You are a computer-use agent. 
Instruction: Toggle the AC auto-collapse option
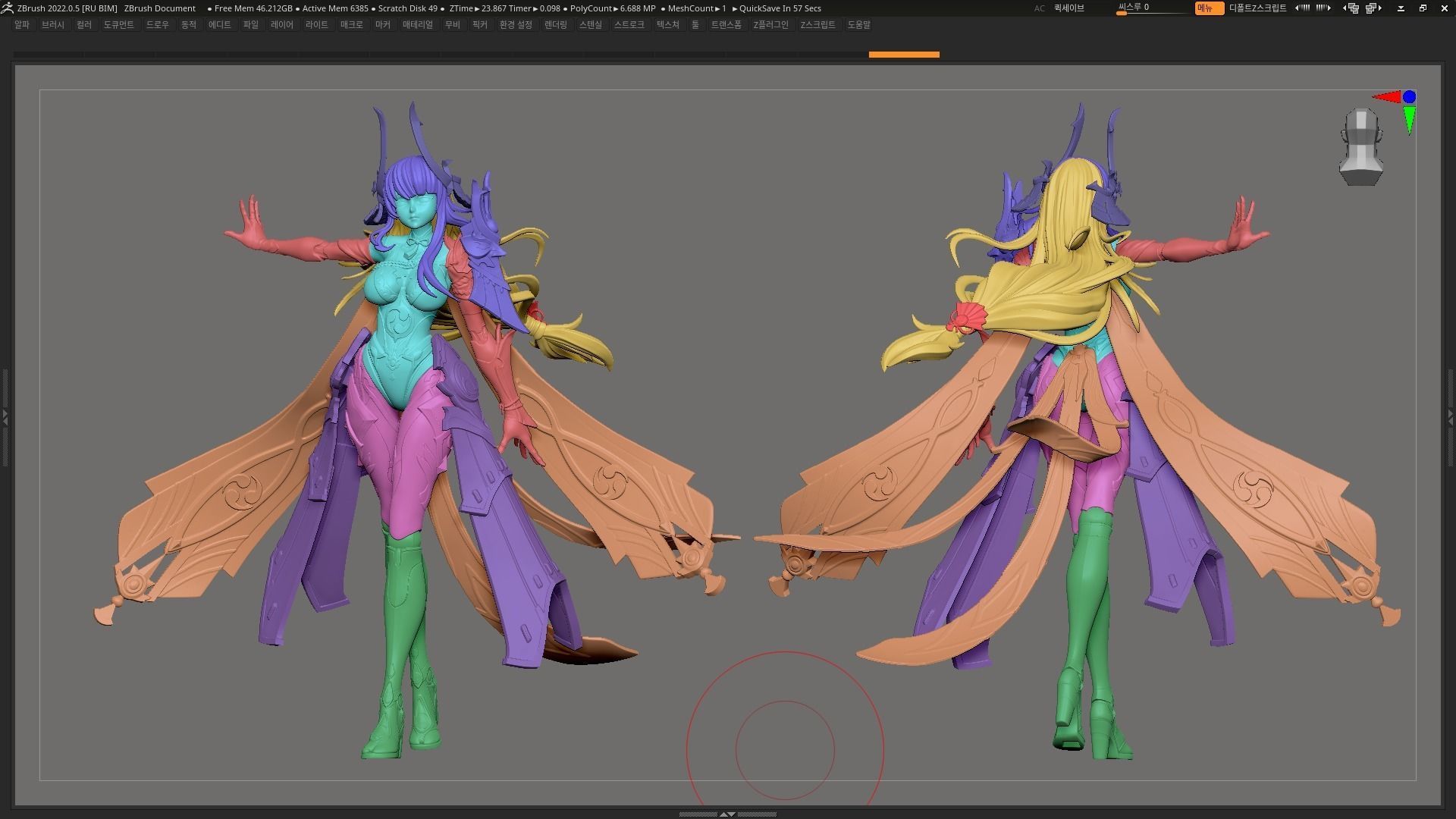(x=1039, y=8)
